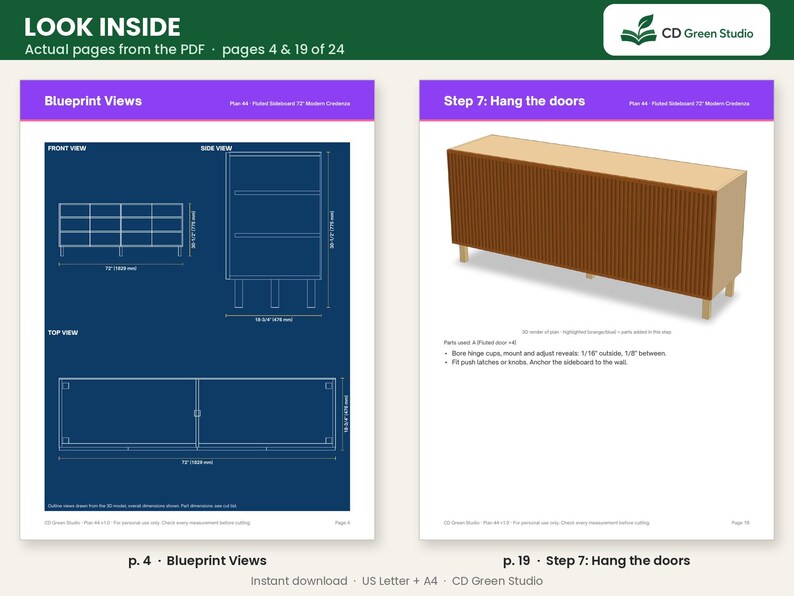Click the 'p. 19 · Step 7: Hang the doors' caption
Screen dimensions: 794x596
(597, 561)
